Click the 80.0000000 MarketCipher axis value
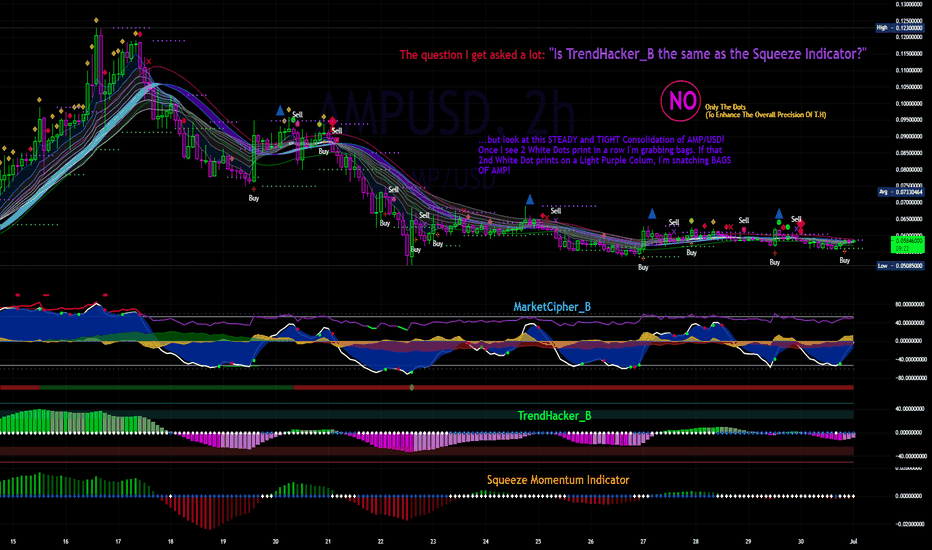 pos(909,304)
